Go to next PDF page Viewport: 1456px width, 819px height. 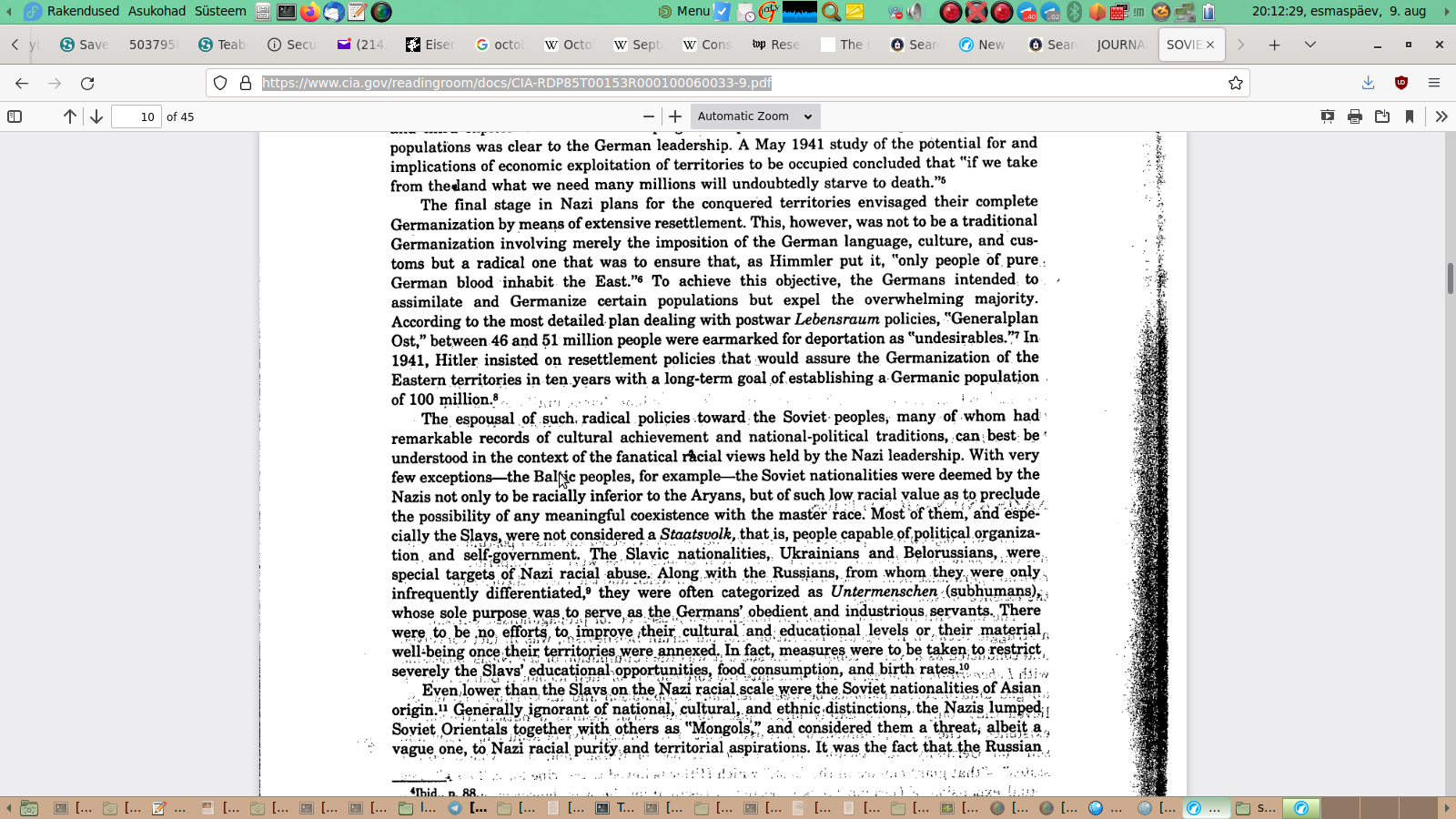click(x=96, y=116)
